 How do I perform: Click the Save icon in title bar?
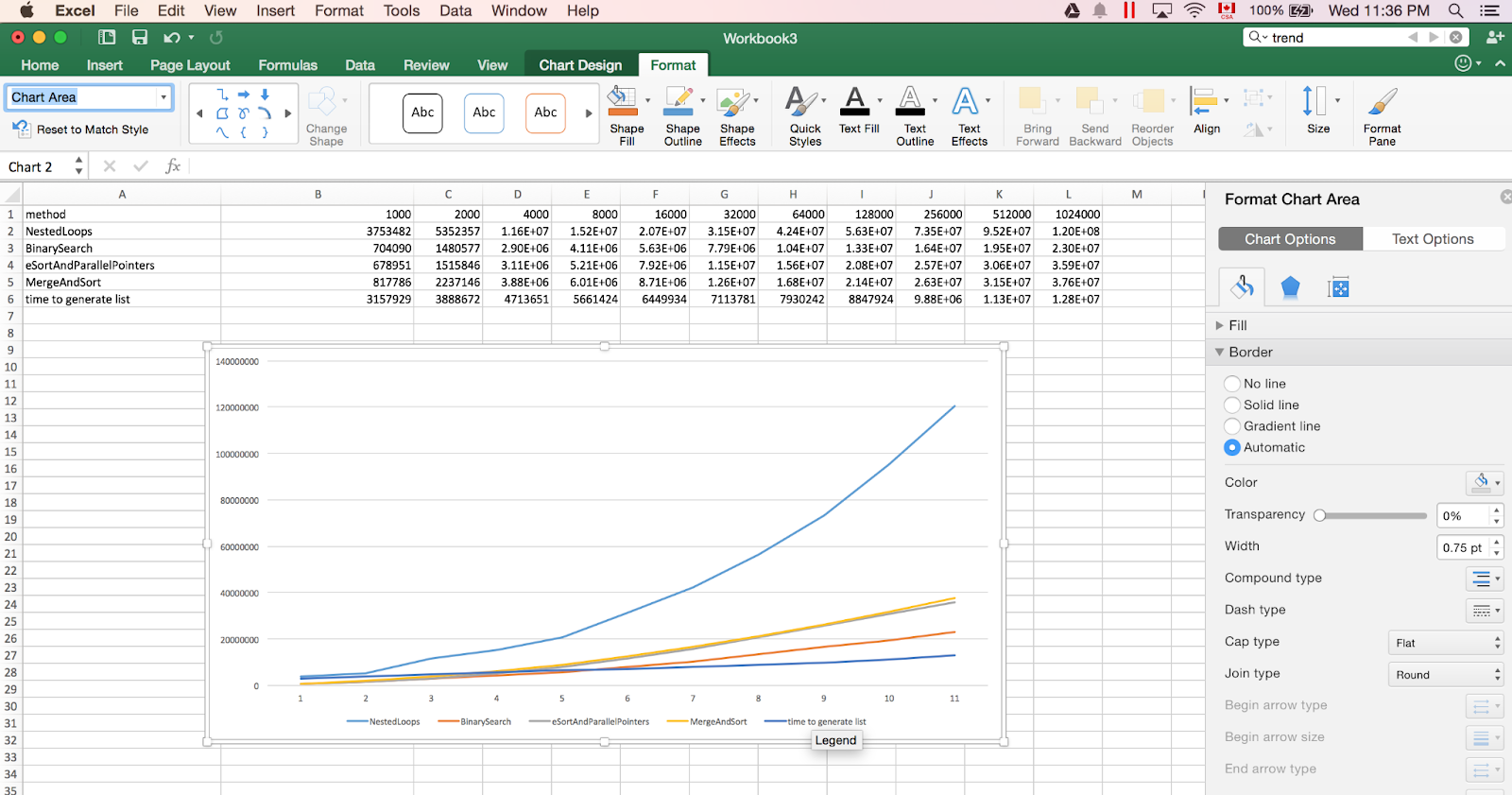coord(140,37)
